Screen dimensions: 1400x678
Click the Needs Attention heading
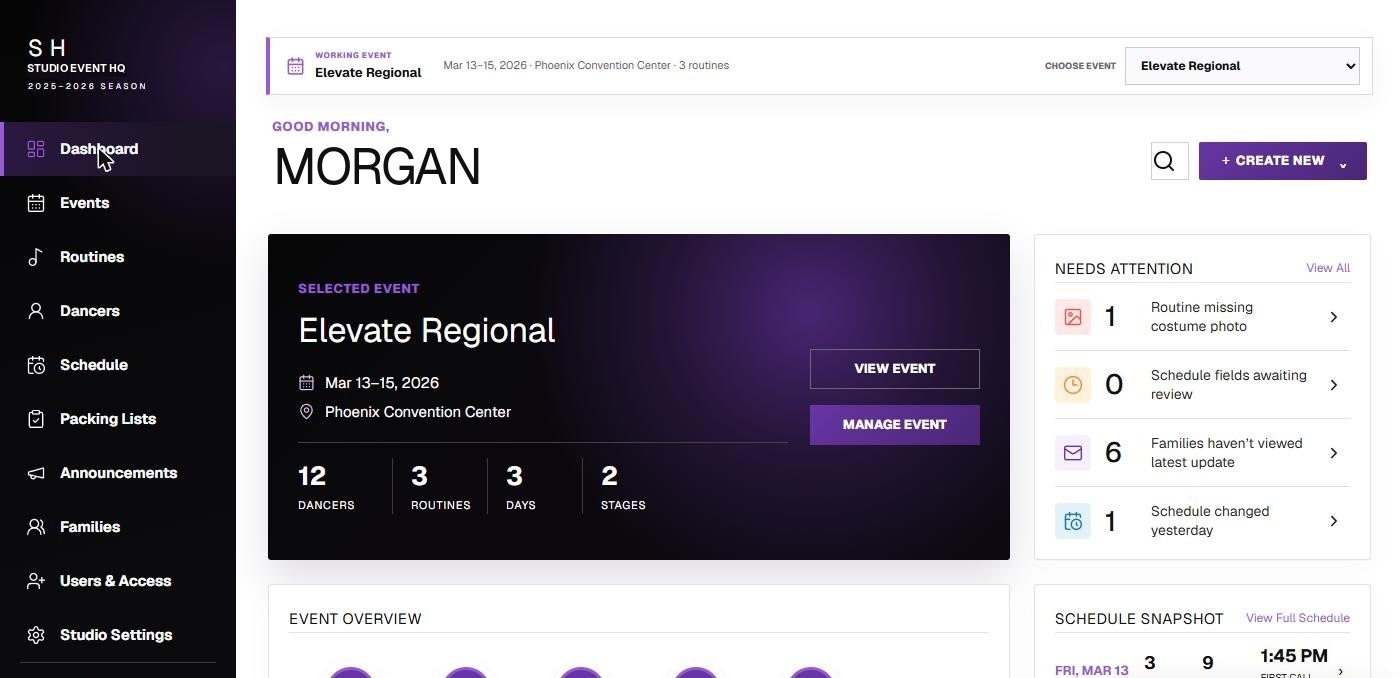[x=1124, y=269]
